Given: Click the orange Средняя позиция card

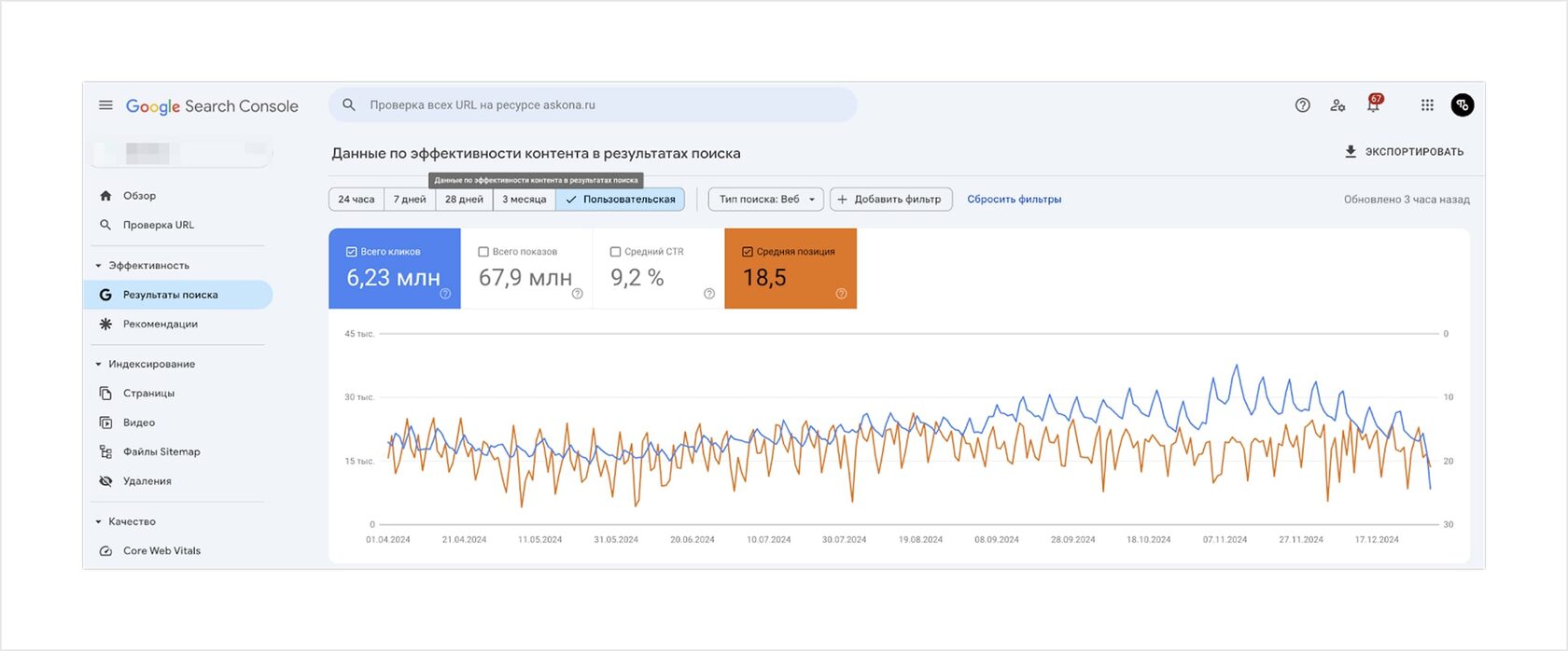Looking at the screenshot, I should (790, 269).
